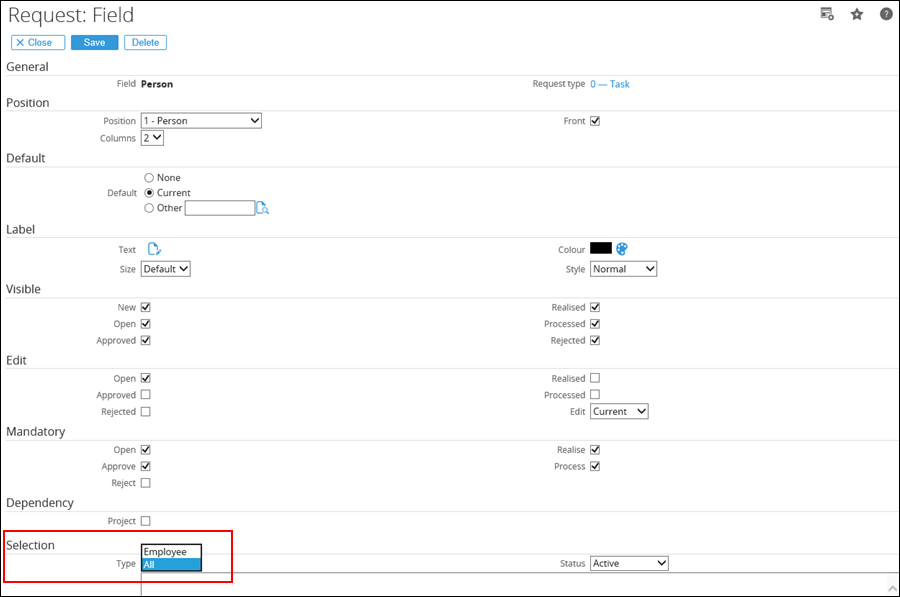Open the 0 — Task request type link
The height and width of the screenshot is (597, 900).
tap(609, 84)
